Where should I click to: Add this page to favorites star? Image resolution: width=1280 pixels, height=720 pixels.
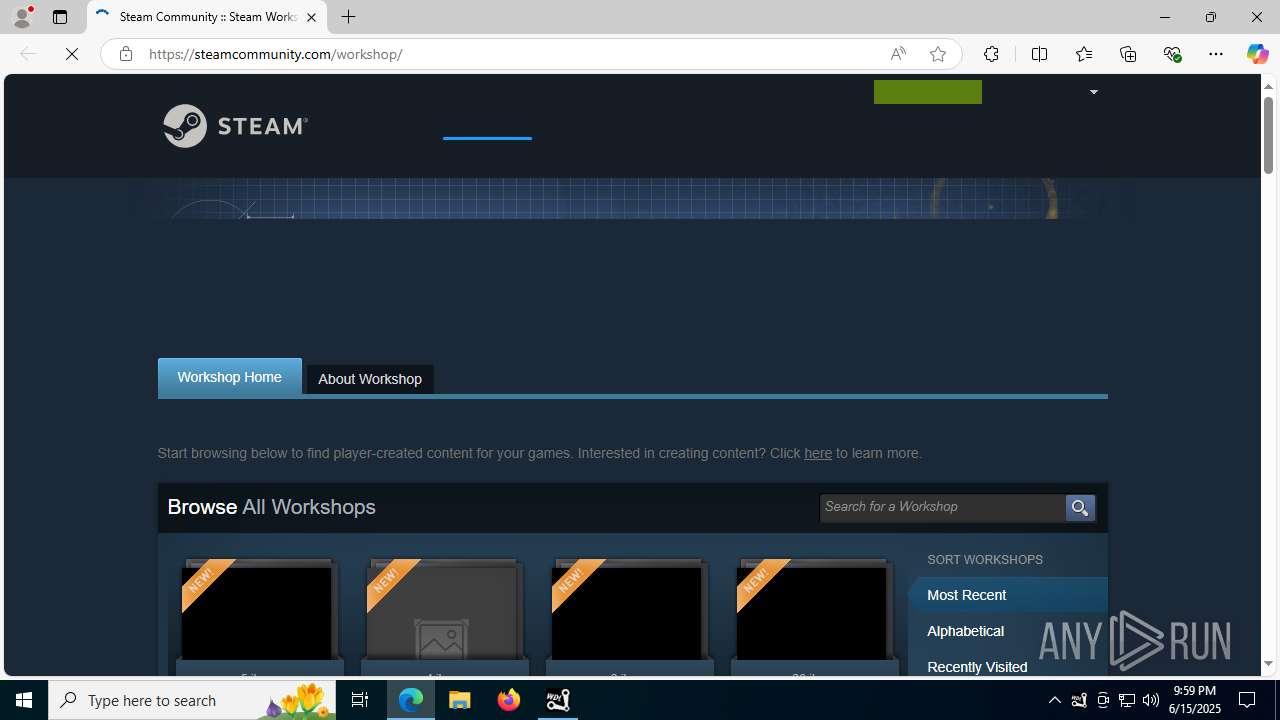click(x=938, y=54)
